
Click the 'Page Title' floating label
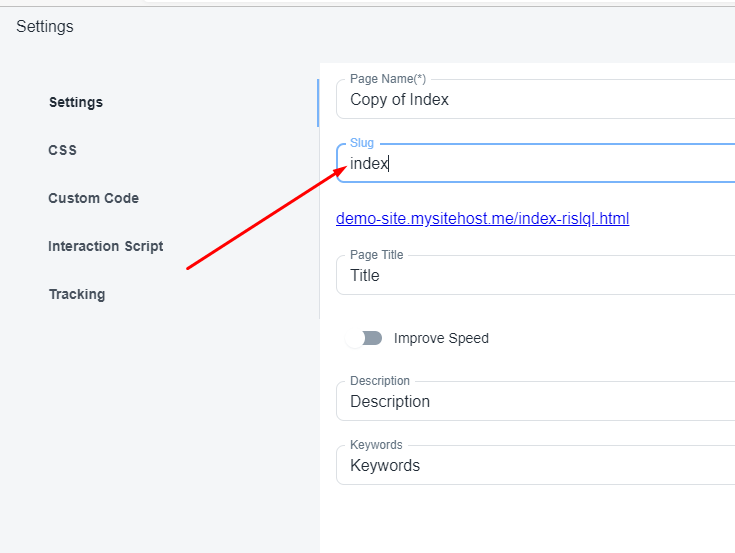pos(377,255)
